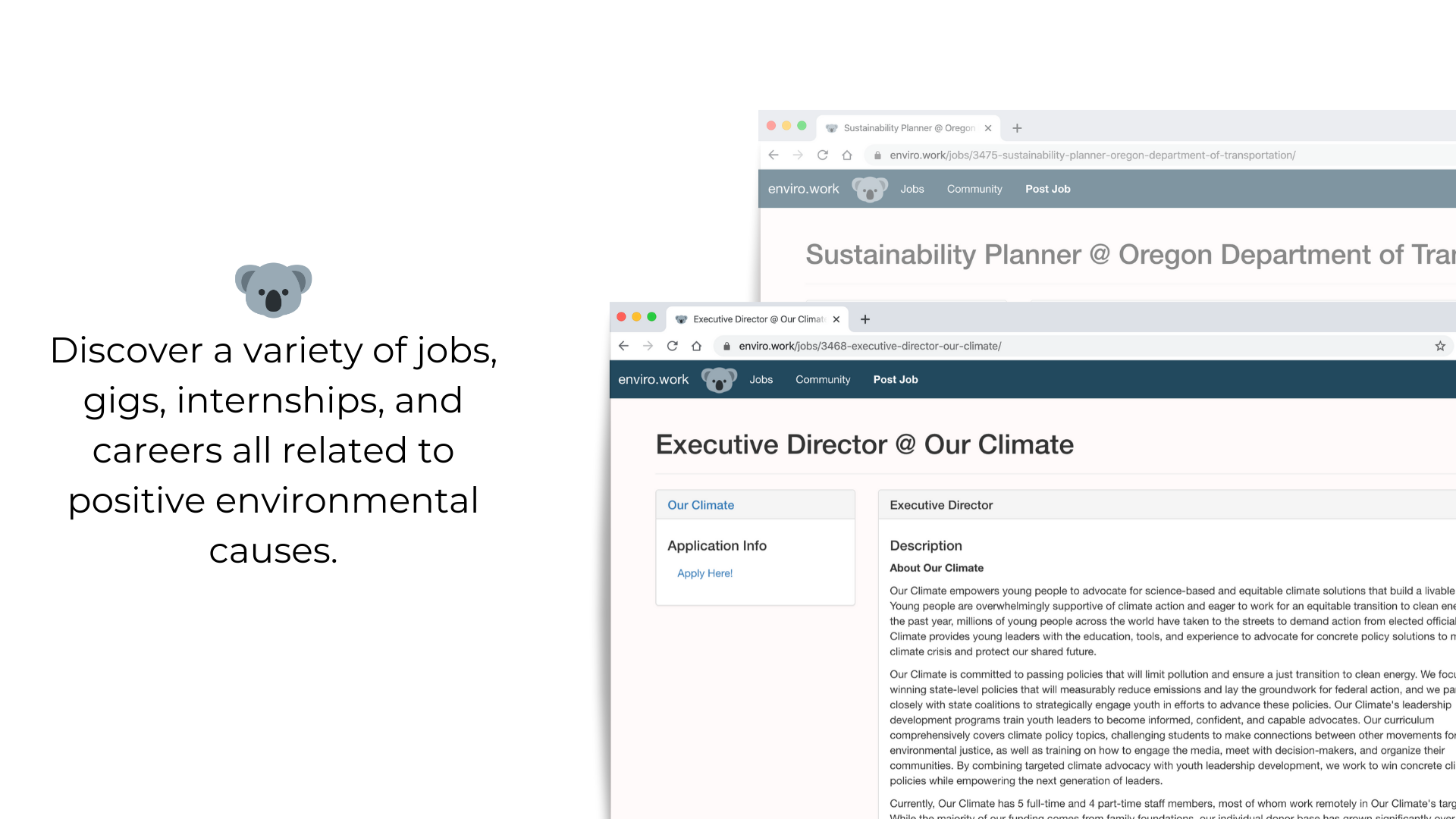Close the Executive Director @ Our Climate tab
The image size is (1456, 819).
tap(836, 319)
